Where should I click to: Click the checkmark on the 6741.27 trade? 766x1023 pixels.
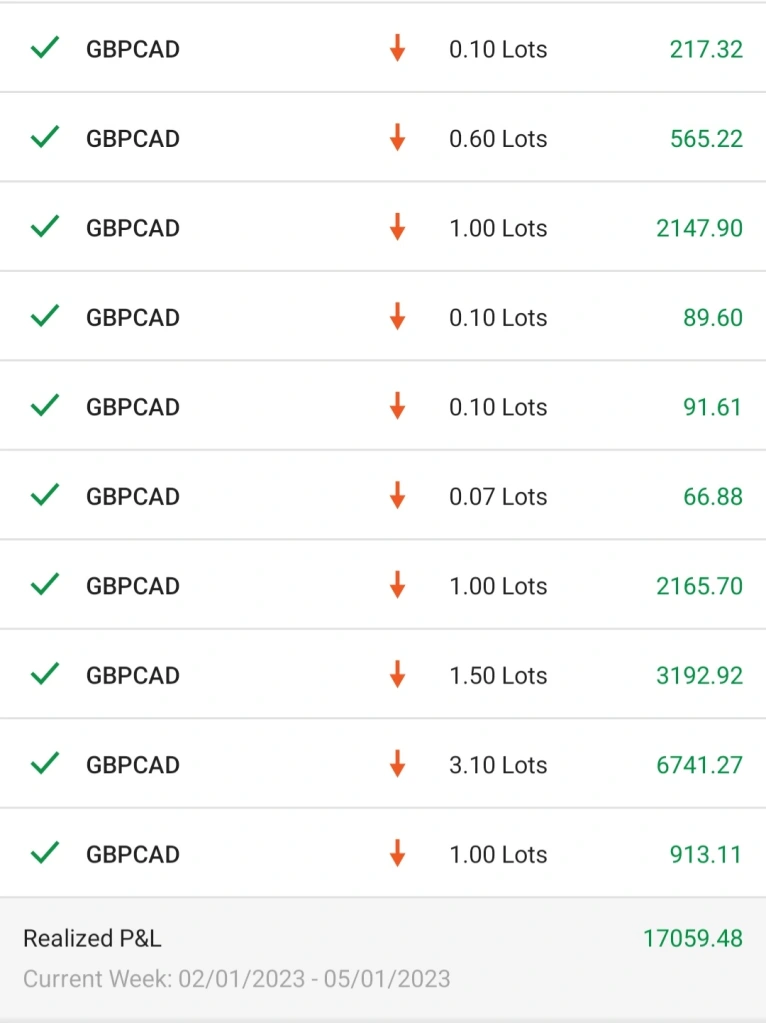click(45, 763)
